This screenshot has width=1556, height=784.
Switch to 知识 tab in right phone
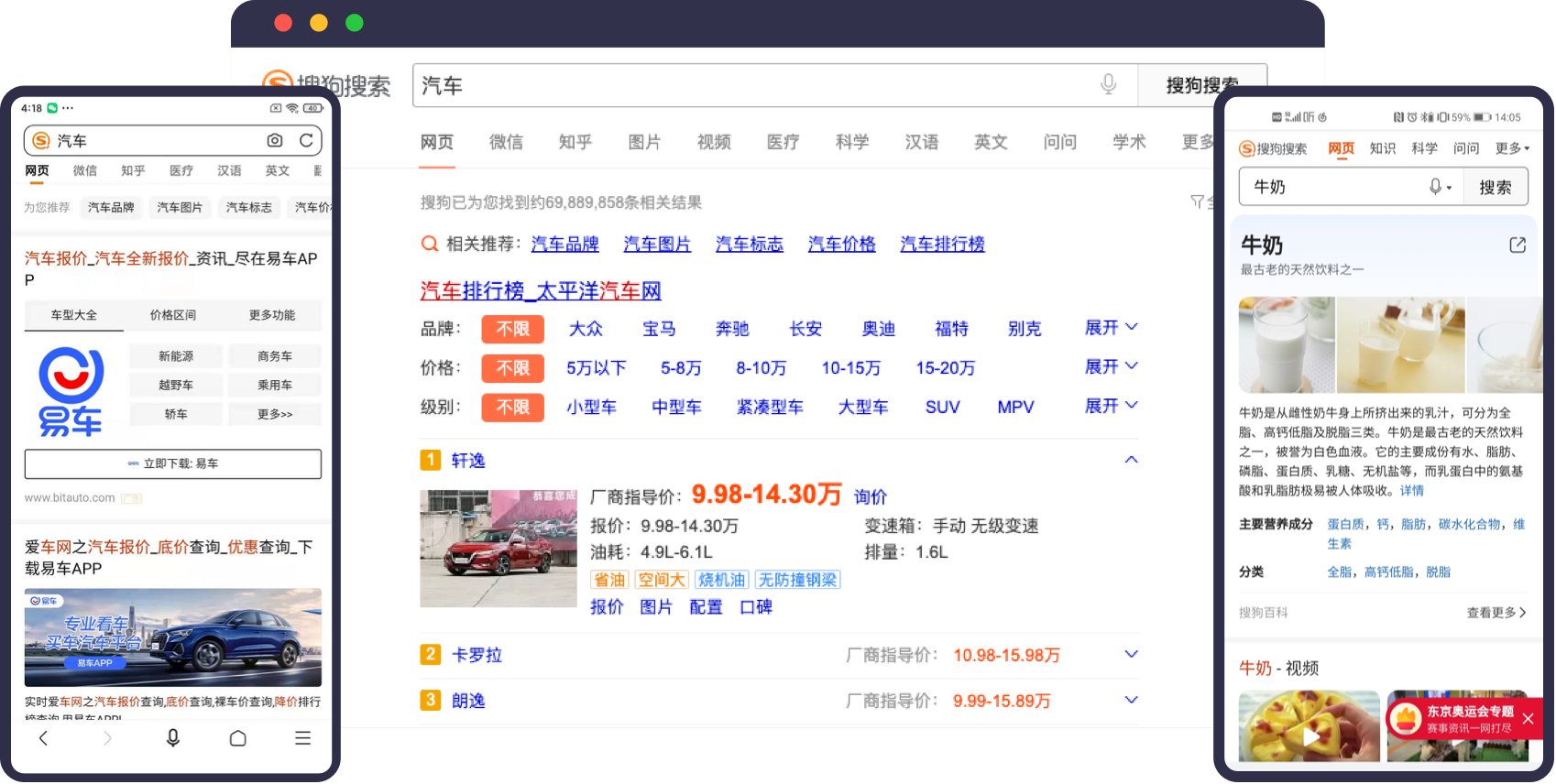point(1382,148)
